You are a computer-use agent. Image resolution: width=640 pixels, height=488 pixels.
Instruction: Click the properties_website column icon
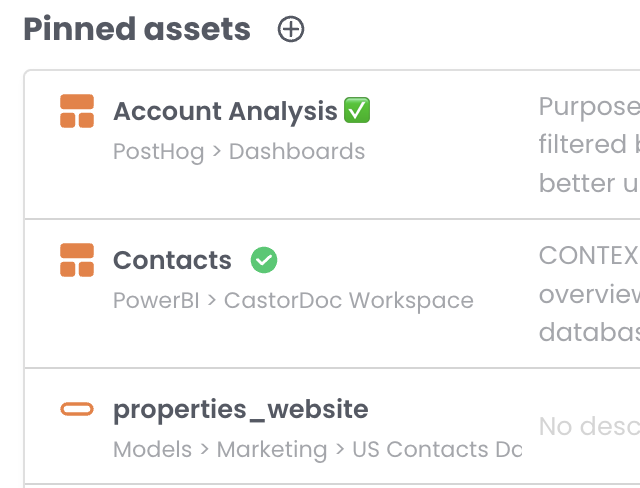coord(77,409)
